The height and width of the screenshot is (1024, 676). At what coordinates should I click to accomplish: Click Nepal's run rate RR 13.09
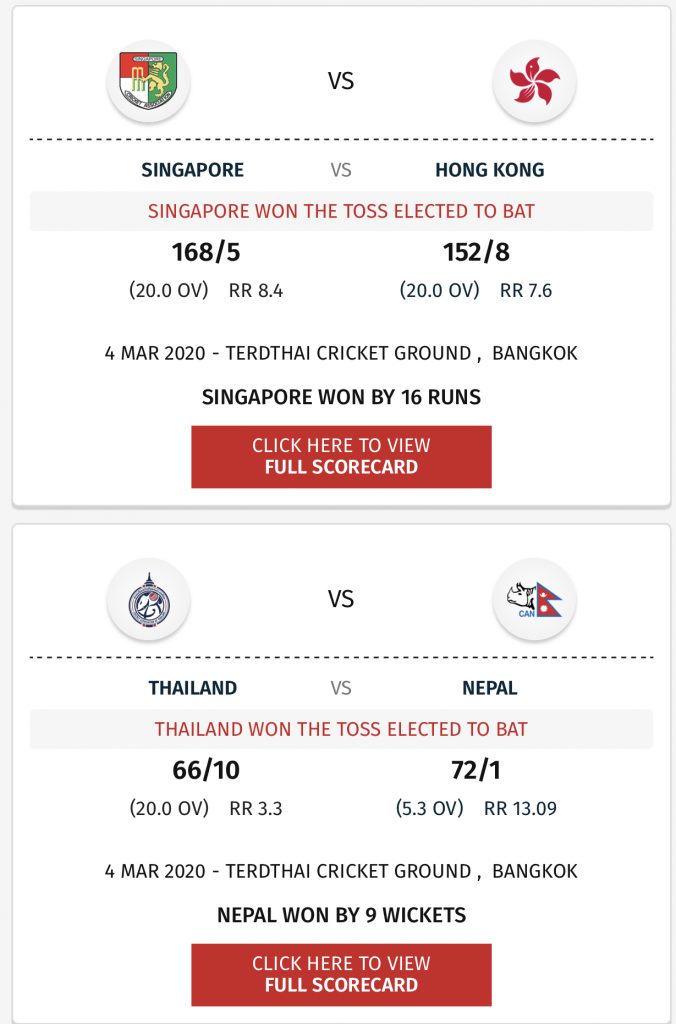point(520,808)
